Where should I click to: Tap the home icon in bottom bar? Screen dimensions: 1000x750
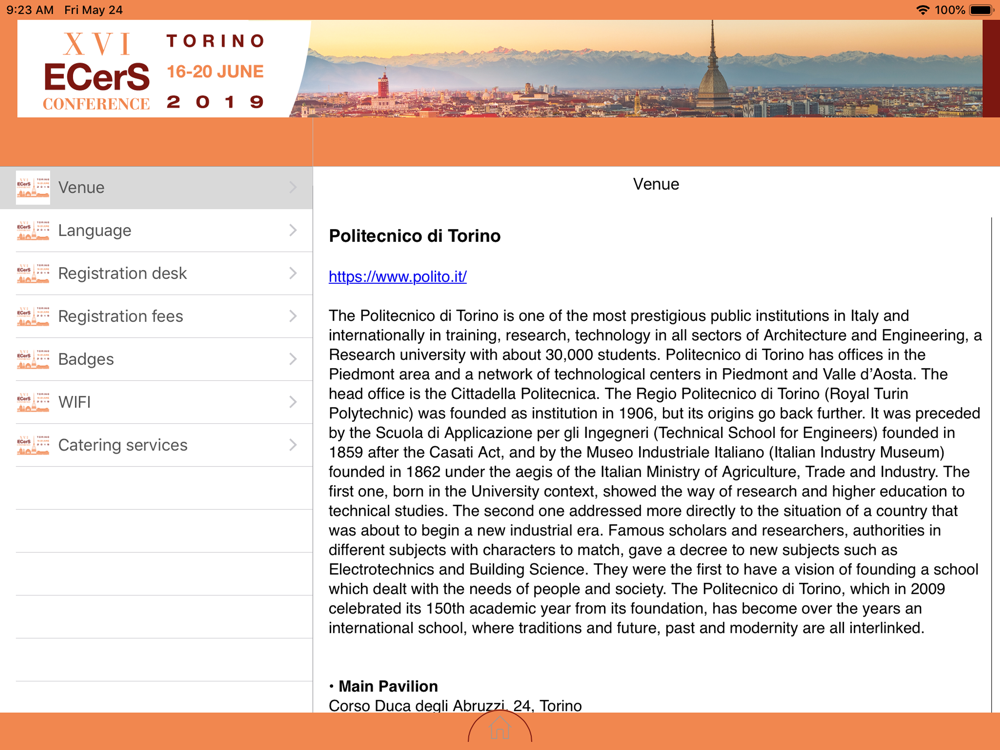click(500, 728)
